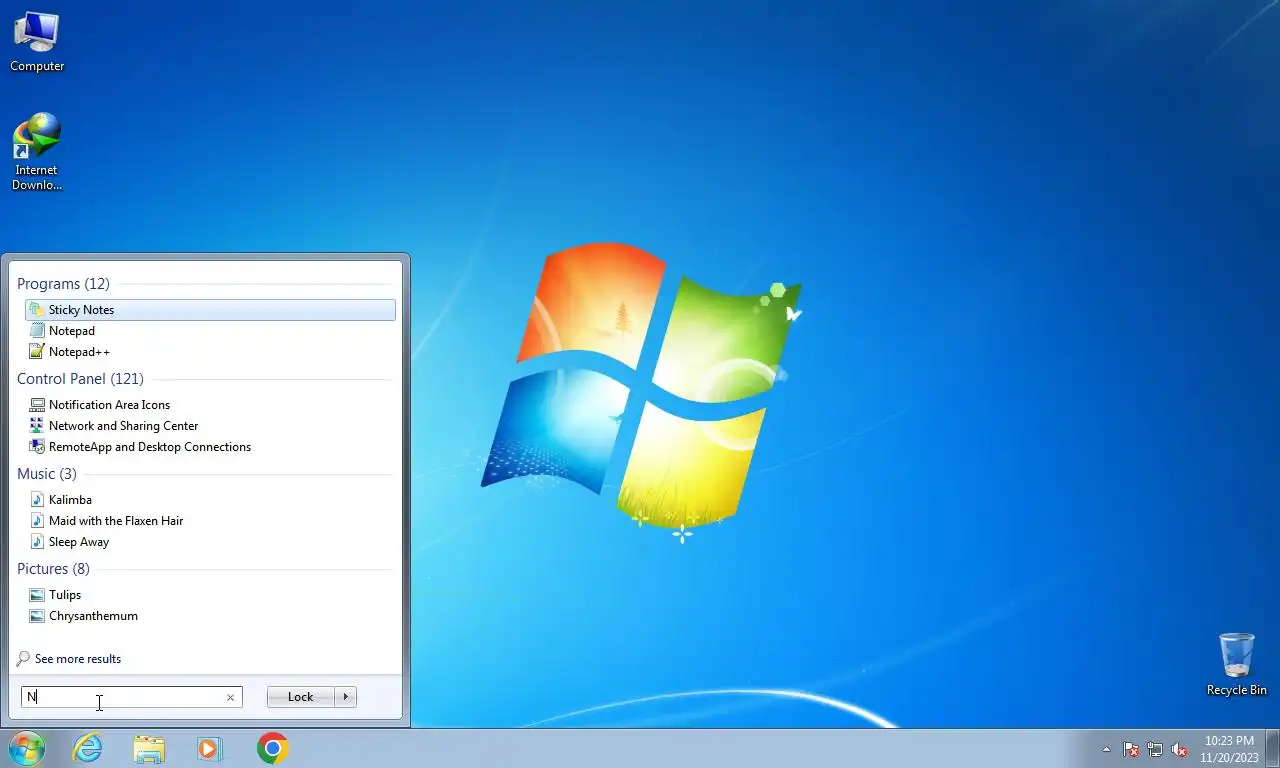
Task: Open the Tulips picture result
Action: [x=210, y=595]
